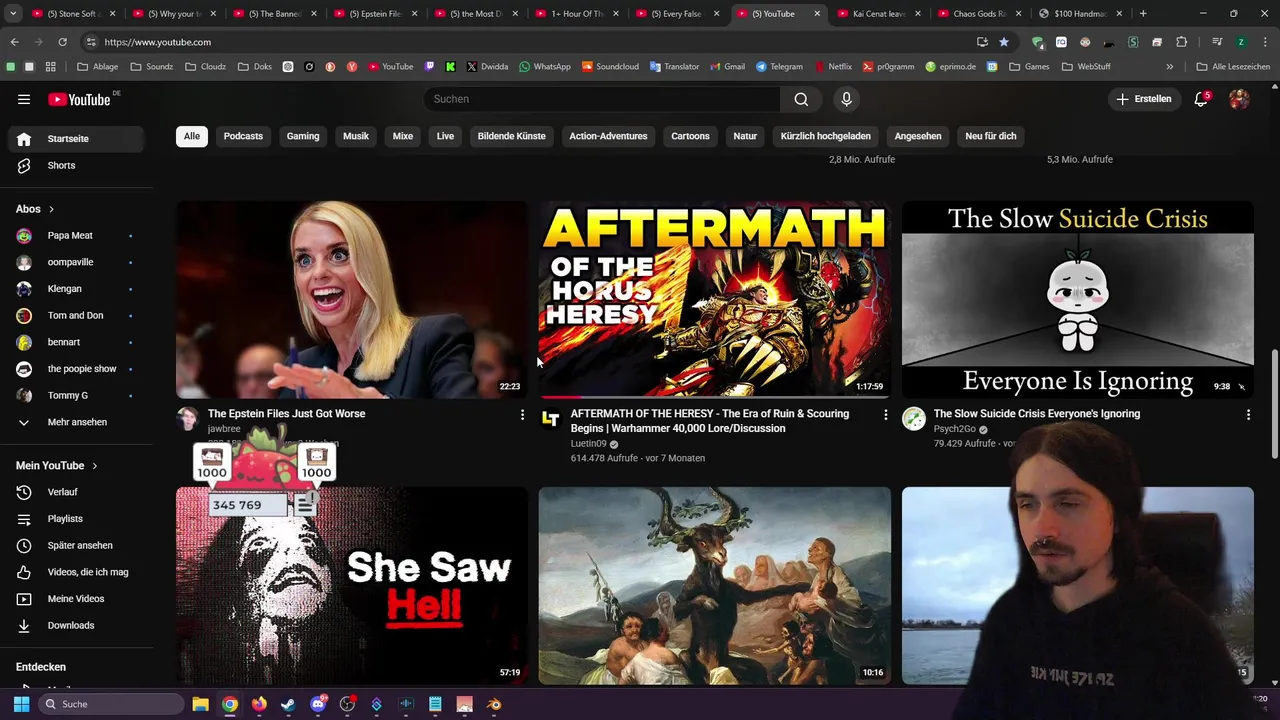Reload the page with the browser refresh button

coord(62,42)
